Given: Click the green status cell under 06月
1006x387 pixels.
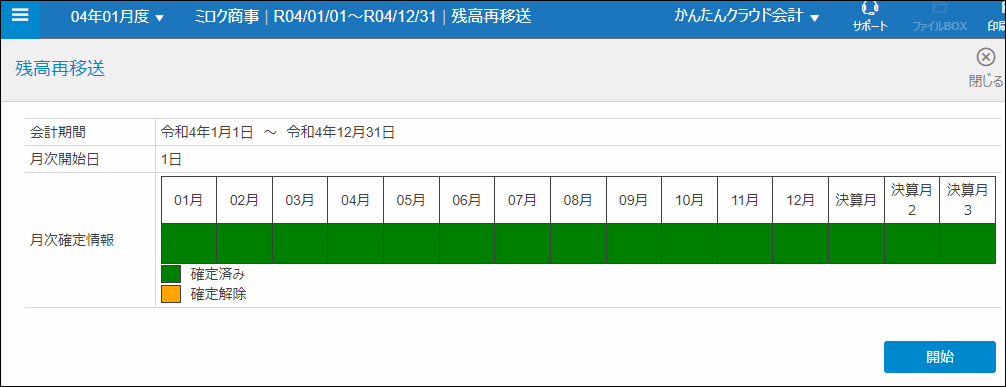Looking at the screenshot, I should point(466,243).
